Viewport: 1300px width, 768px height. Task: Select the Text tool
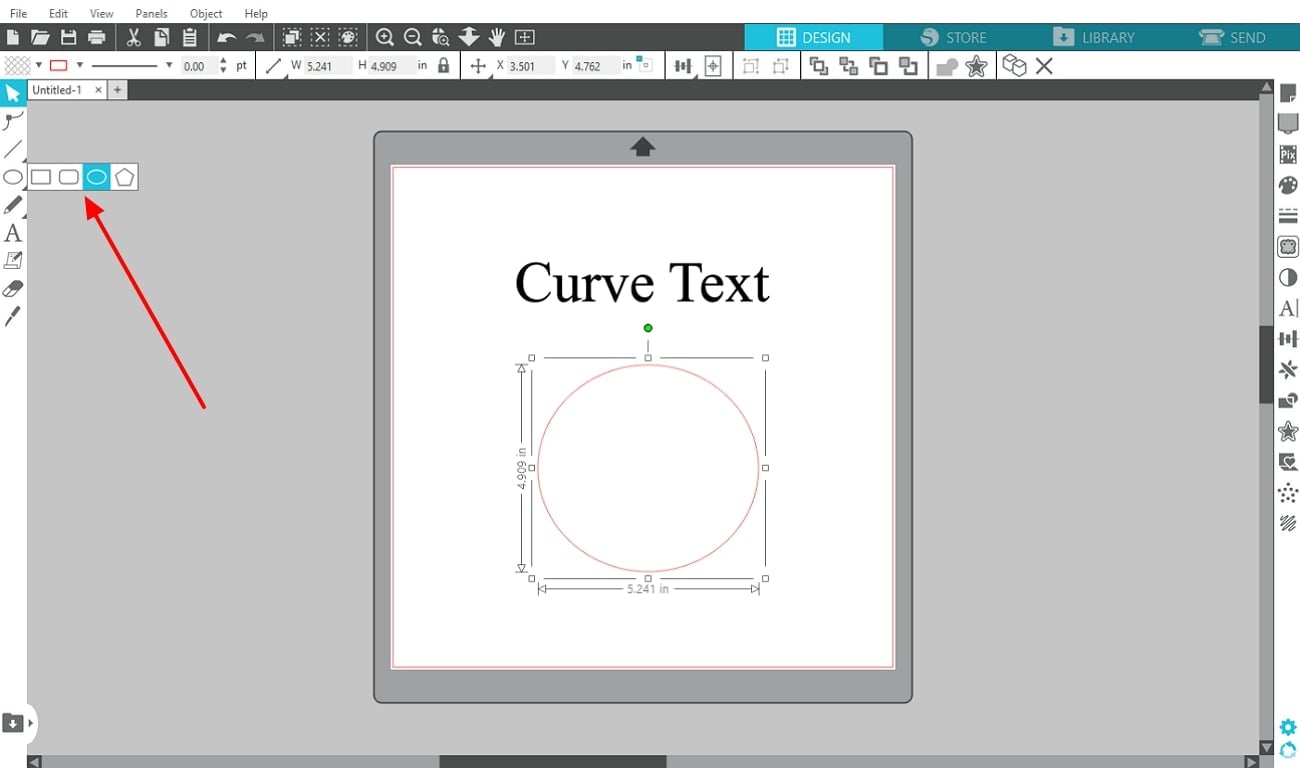pos(13,233)
